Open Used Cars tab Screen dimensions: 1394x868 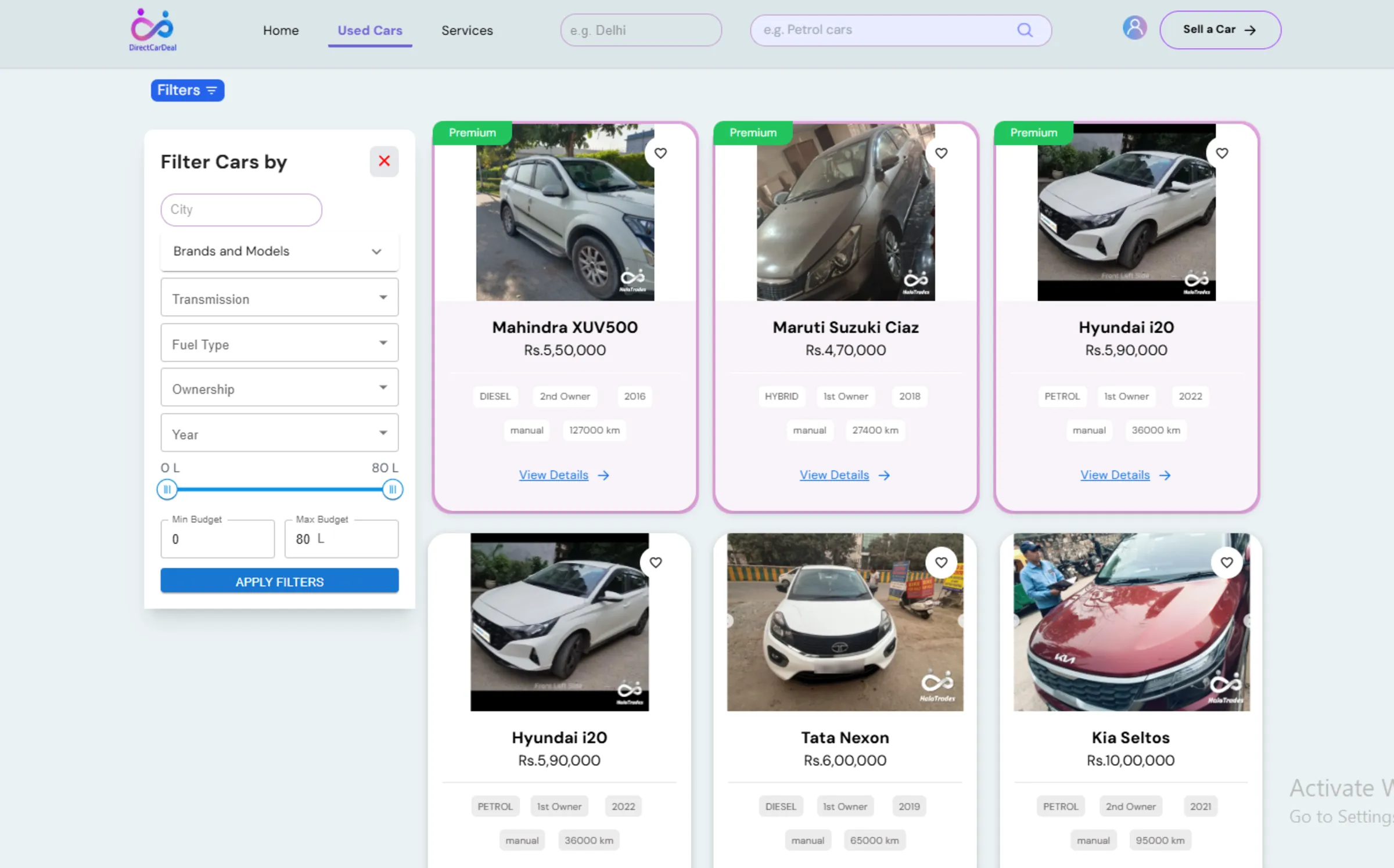pyautogui.click(x=370, y=30)
